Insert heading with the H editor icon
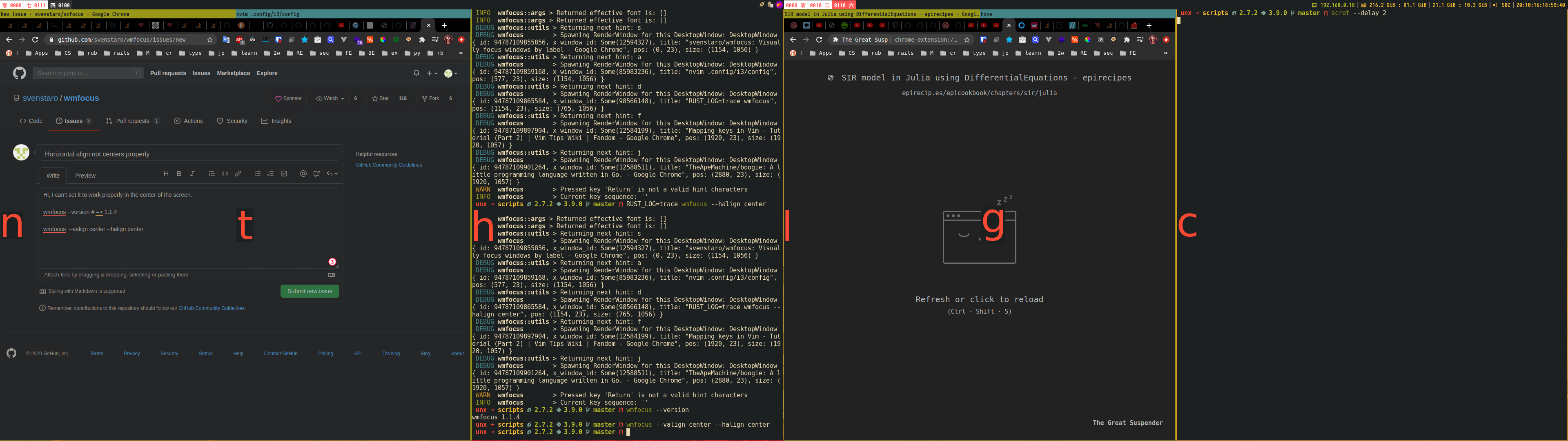Screen dimensions: 1568x441 click(x=166, y=174)
